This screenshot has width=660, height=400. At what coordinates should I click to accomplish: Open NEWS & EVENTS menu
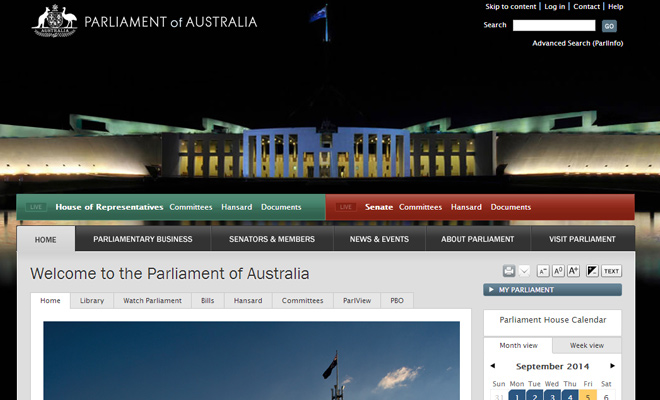point(379,239)
